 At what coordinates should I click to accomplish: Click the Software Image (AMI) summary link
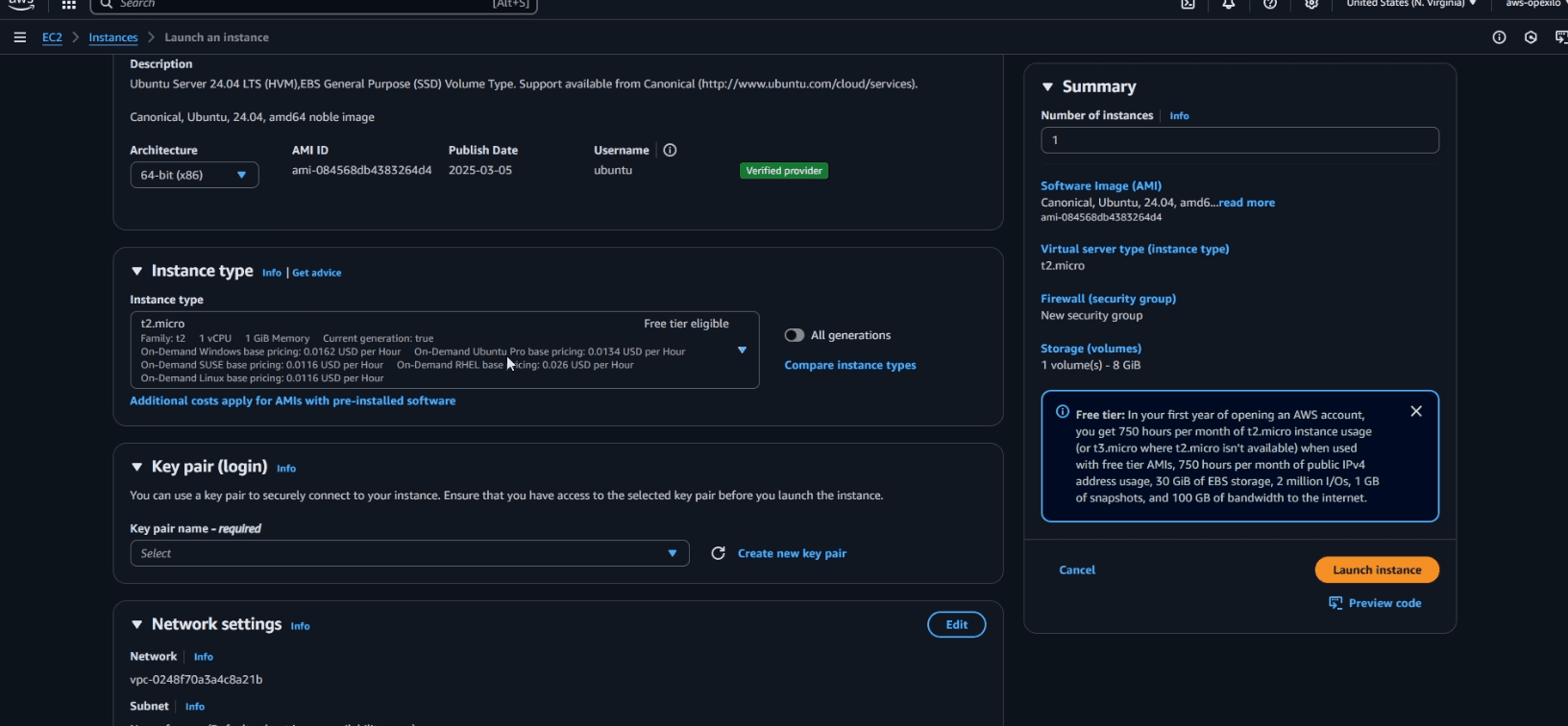[1101, 185]
